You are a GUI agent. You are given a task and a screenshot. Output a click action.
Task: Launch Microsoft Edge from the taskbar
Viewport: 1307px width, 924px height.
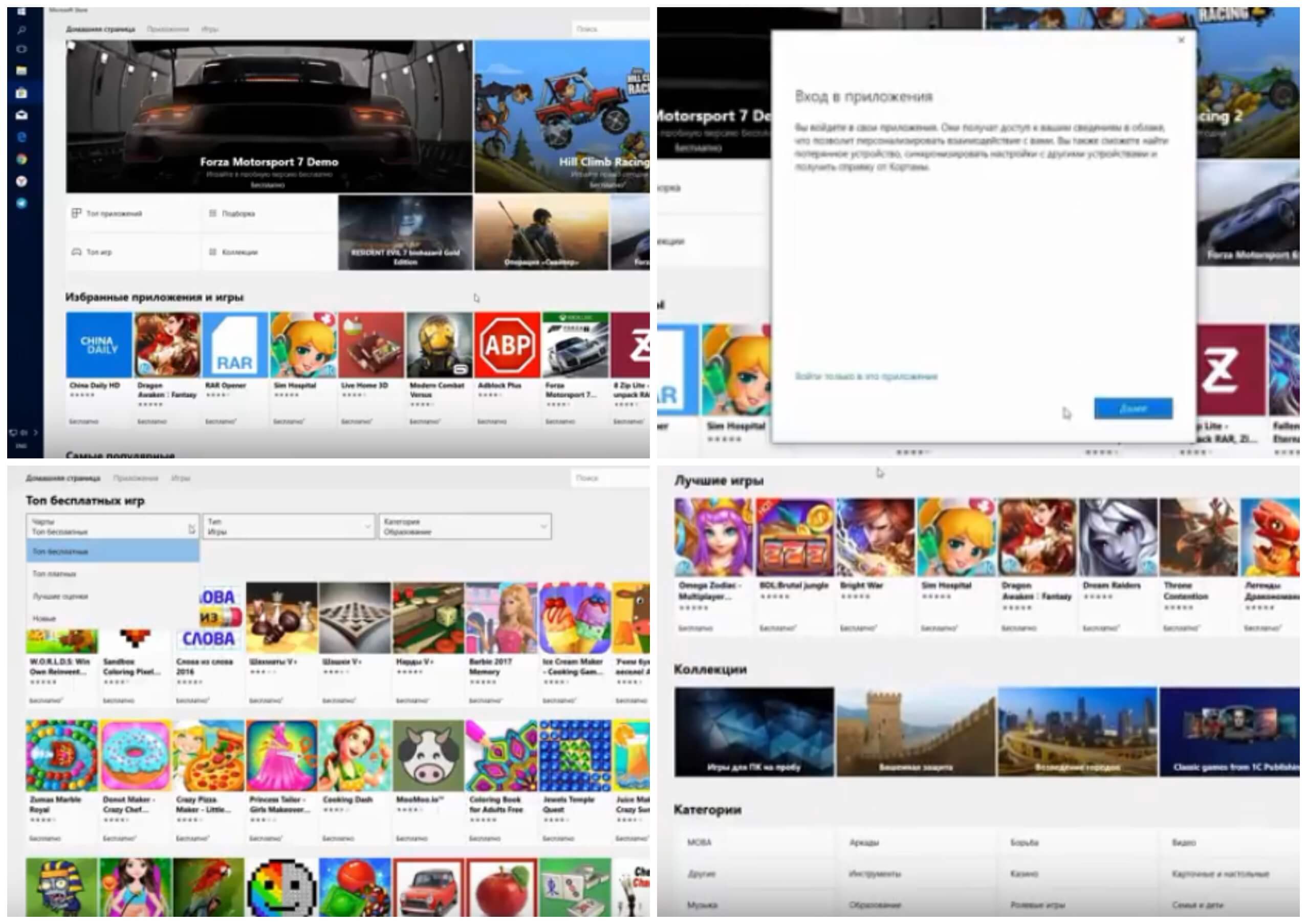click(x=21, y=137)
